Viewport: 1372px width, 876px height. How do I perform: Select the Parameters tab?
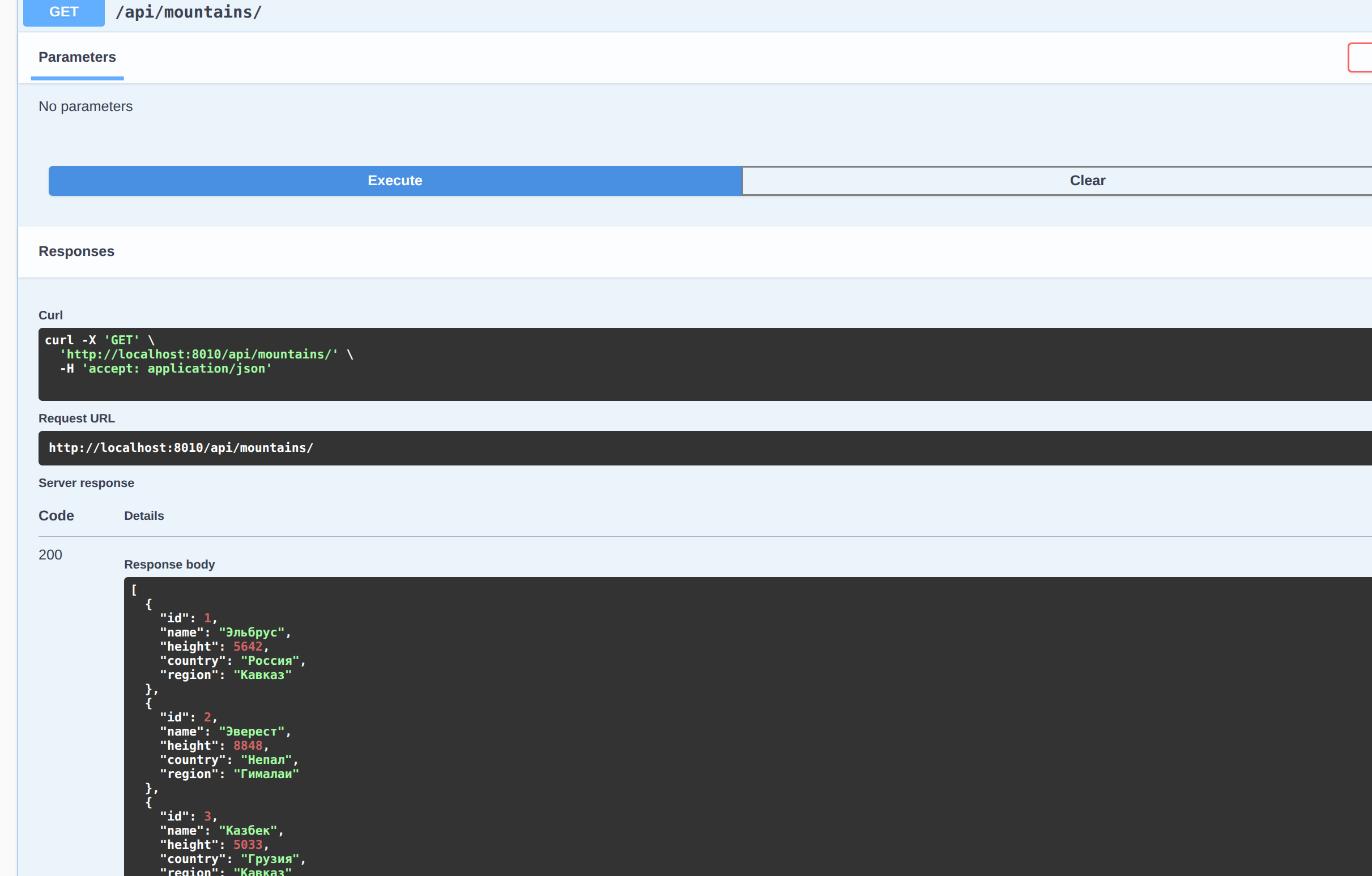[x=77, y=57]
